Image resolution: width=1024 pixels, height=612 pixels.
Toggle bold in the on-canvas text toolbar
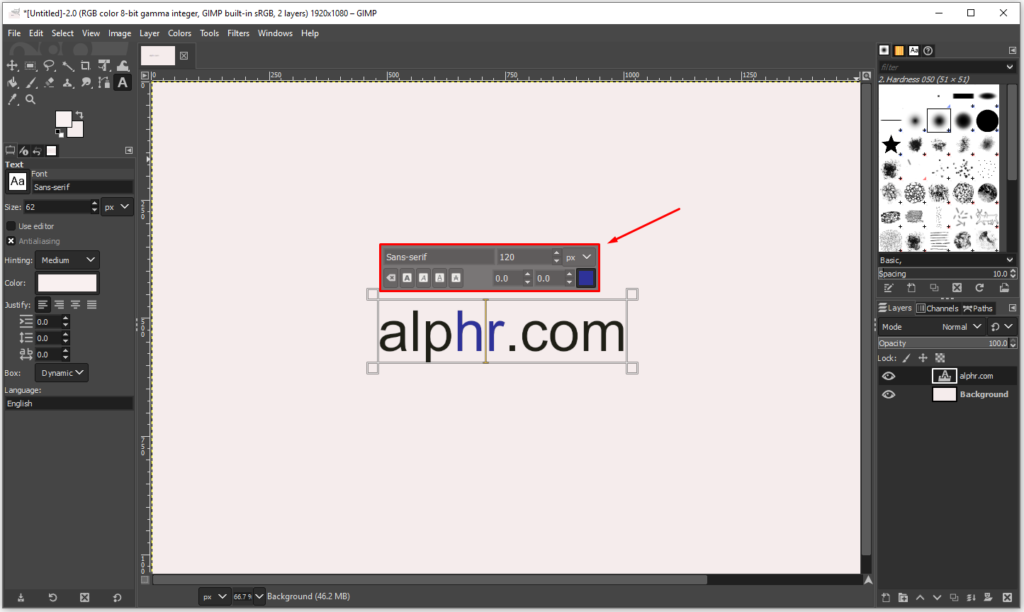click(407, 278)
